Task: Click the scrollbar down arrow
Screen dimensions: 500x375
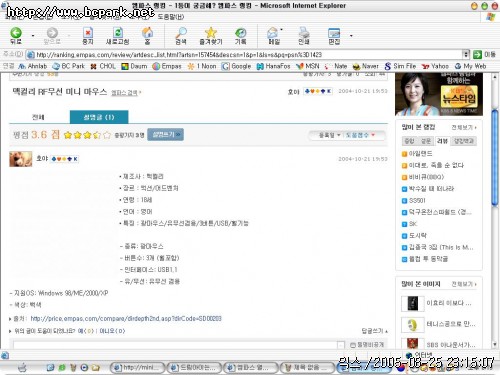Action: (495, 344)
